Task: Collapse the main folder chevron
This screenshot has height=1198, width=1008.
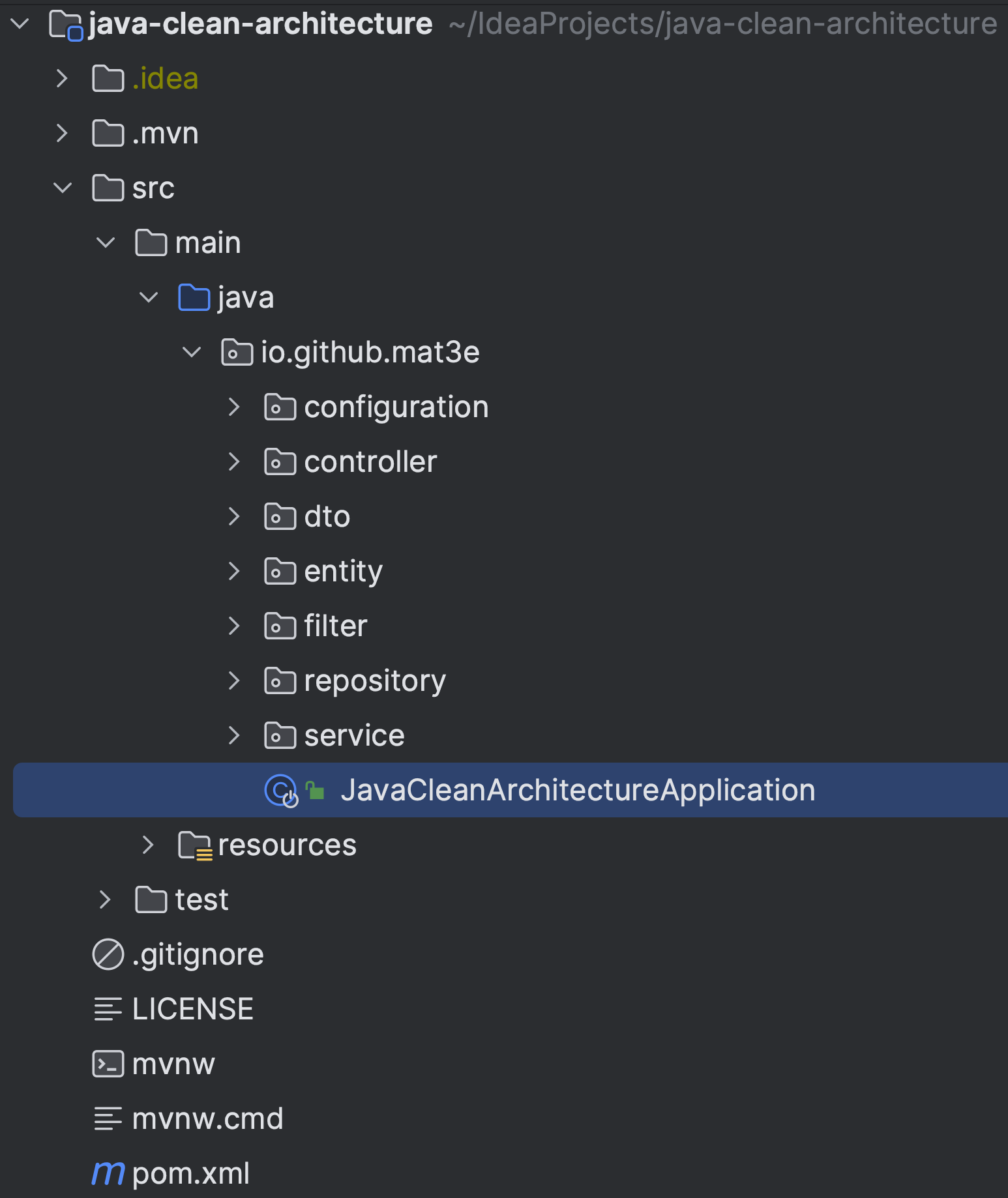Action: tap(106, 243)
